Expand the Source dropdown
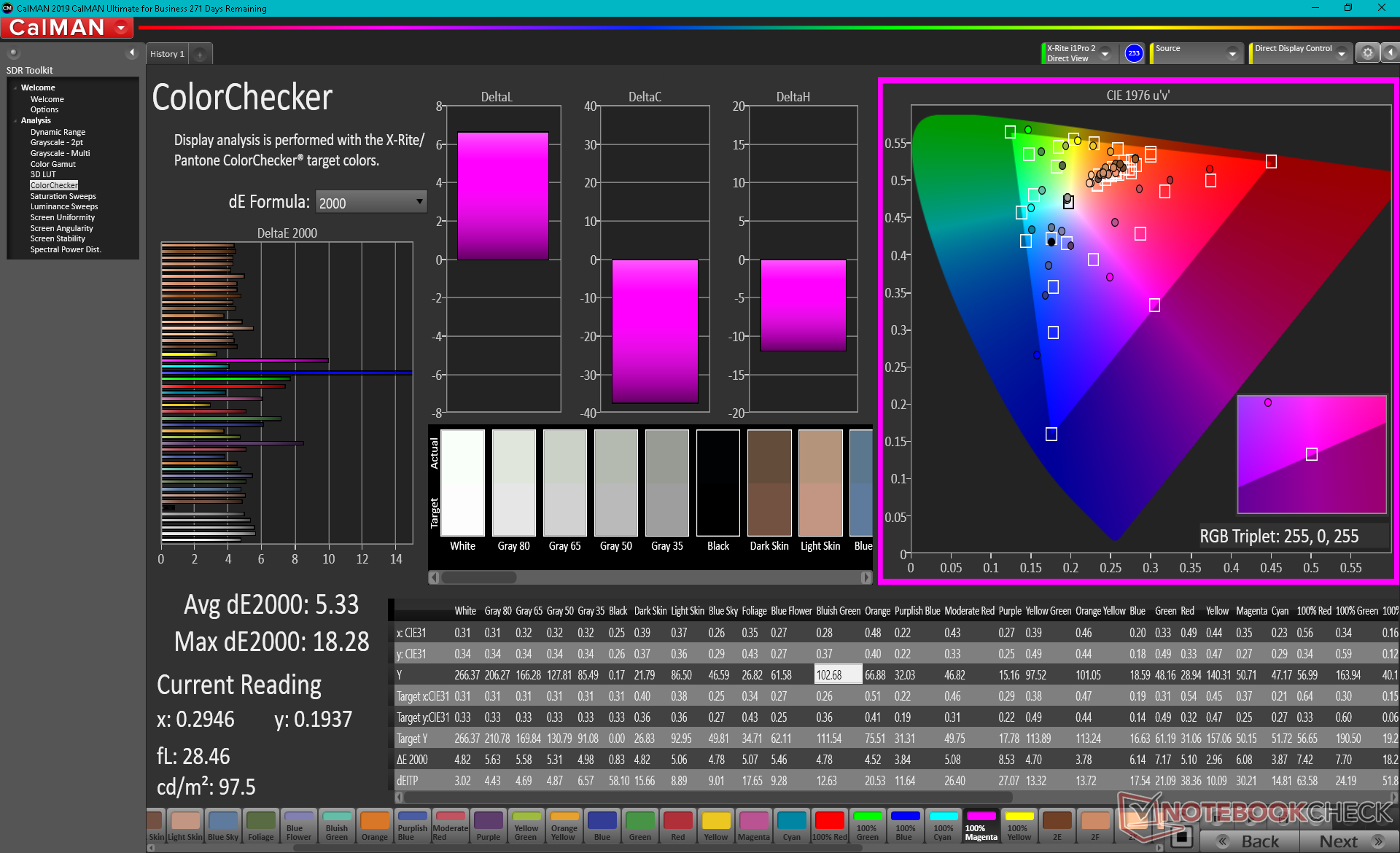Viewport: 1400px width, 853px height. coord(1232,54)
